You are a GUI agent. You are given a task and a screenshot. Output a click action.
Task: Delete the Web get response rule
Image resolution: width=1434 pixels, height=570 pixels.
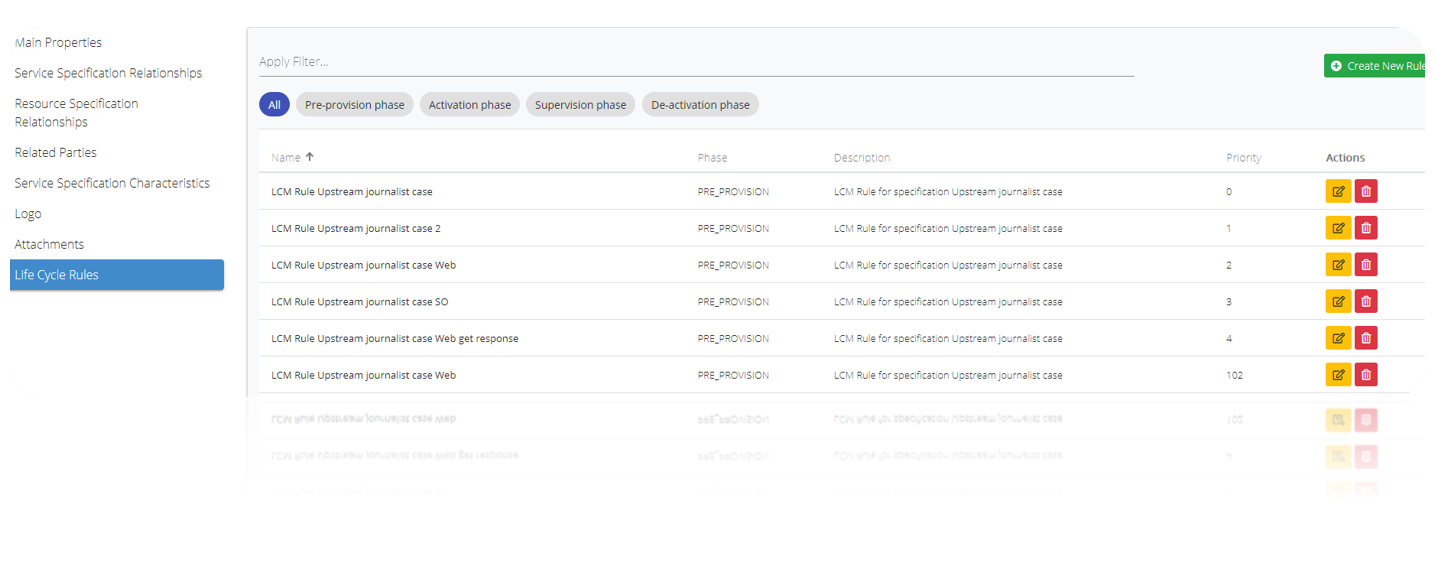pyautogui.click(x=1366, y=338)
